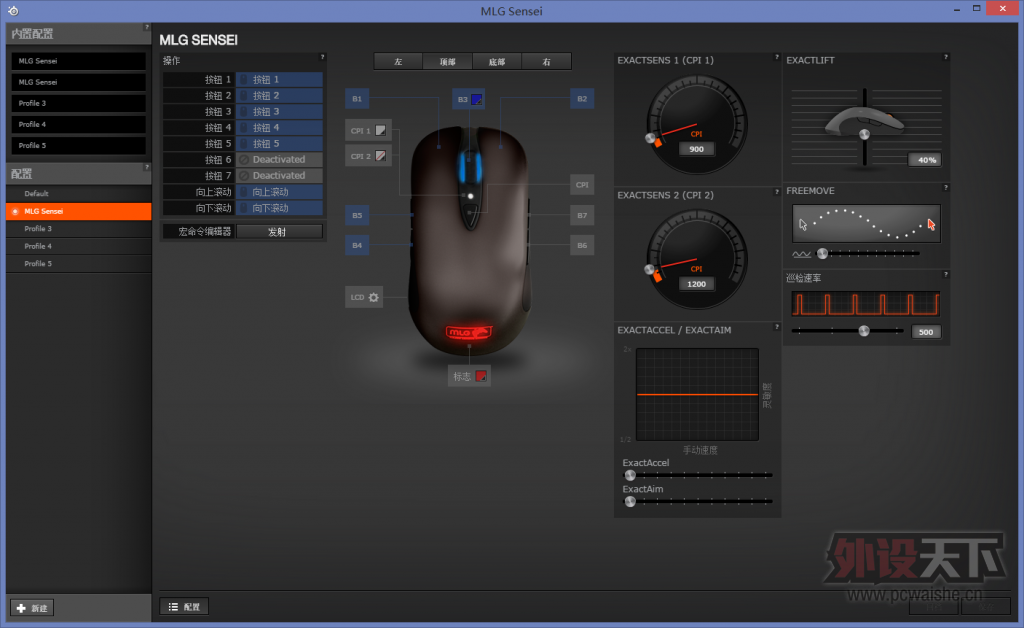Image resolution: width=1024 pixels, height=628 pixels.
Task: Click the polling rate field showing 500
Action: pos(926,332)
